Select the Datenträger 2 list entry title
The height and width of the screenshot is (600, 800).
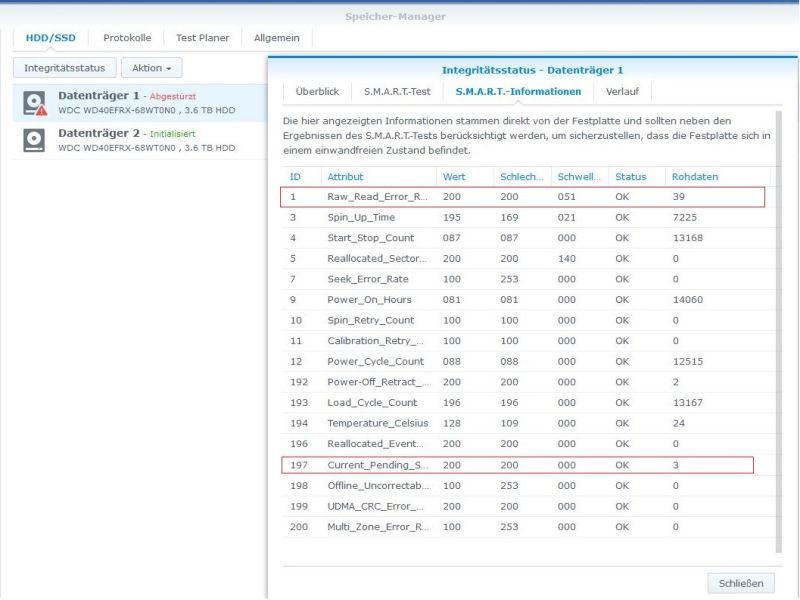tap(98, 133)
